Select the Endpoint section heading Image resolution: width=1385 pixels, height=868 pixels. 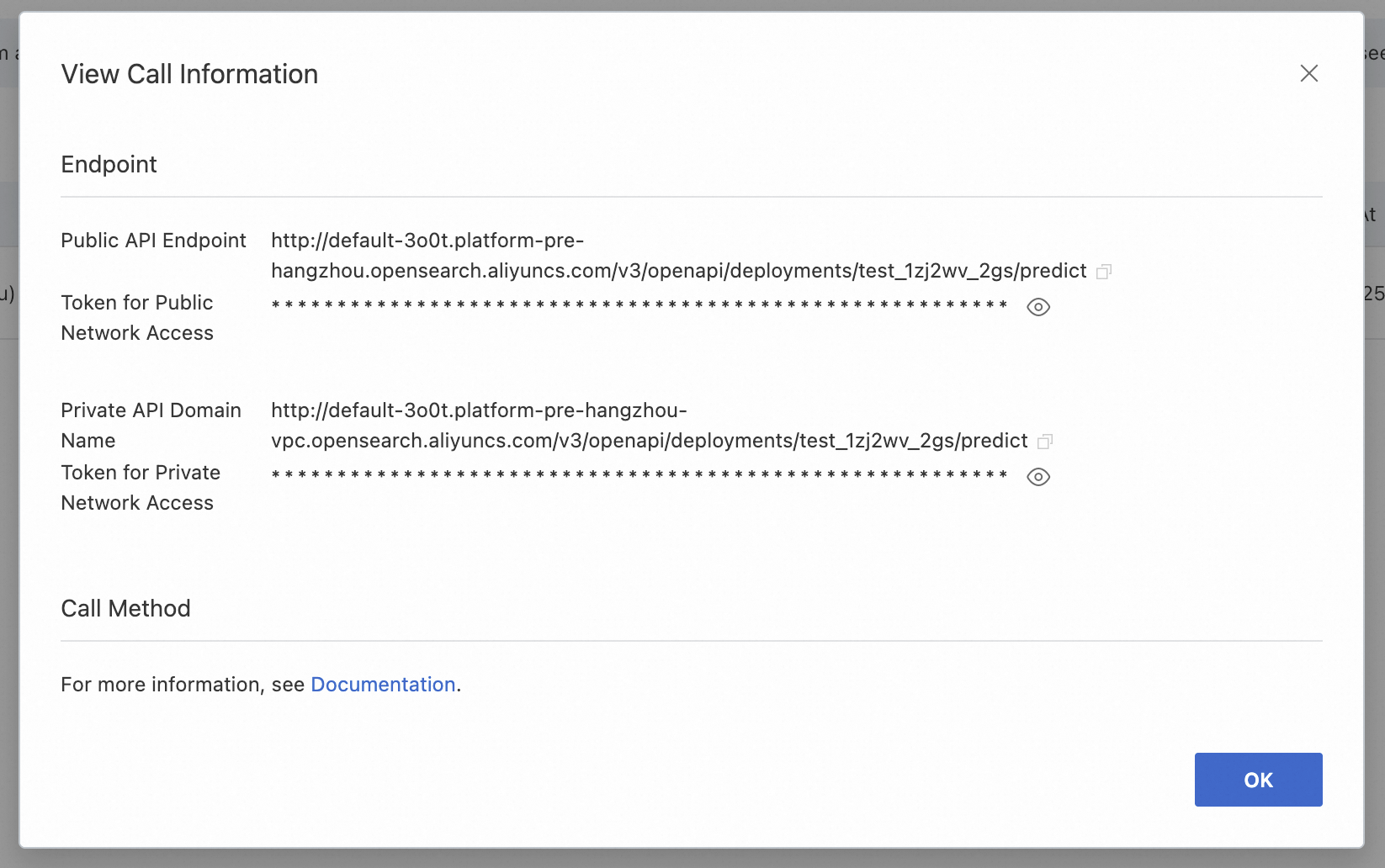pyautogui.click(x=109, y=164)
